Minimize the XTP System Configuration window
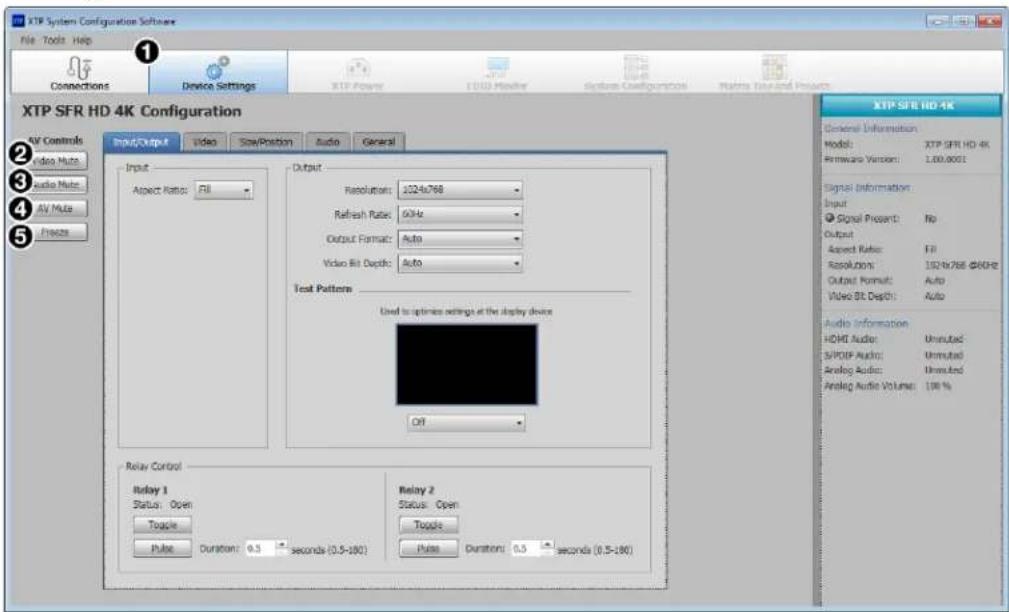The image size is (1009, 612). [938, 21]
